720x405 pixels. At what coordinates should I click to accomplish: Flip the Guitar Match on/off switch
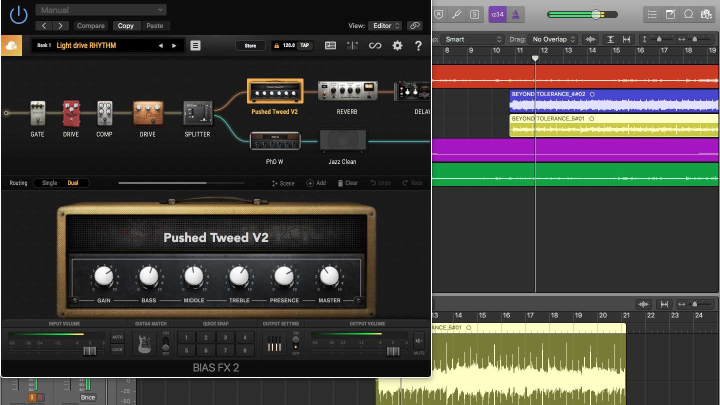(x=166, y=343)
